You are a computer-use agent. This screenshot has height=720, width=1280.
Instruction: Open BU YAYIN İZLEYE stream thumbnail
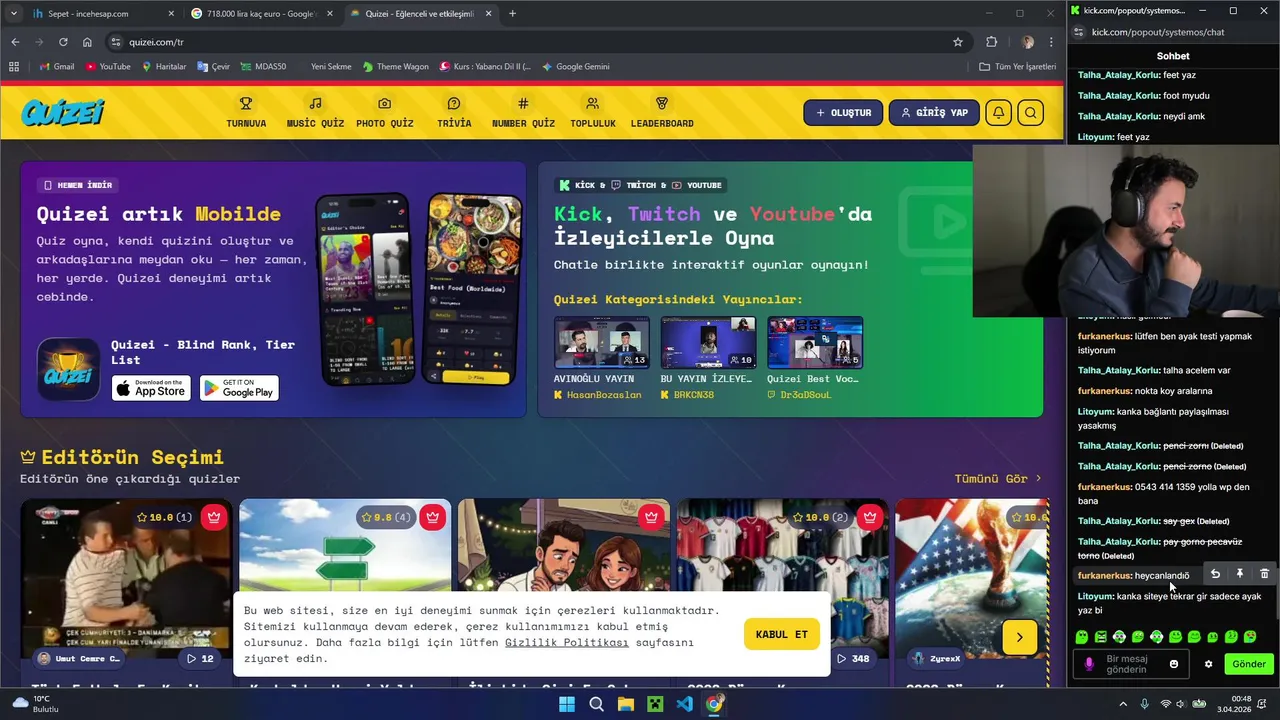click(x=708, y=343)
